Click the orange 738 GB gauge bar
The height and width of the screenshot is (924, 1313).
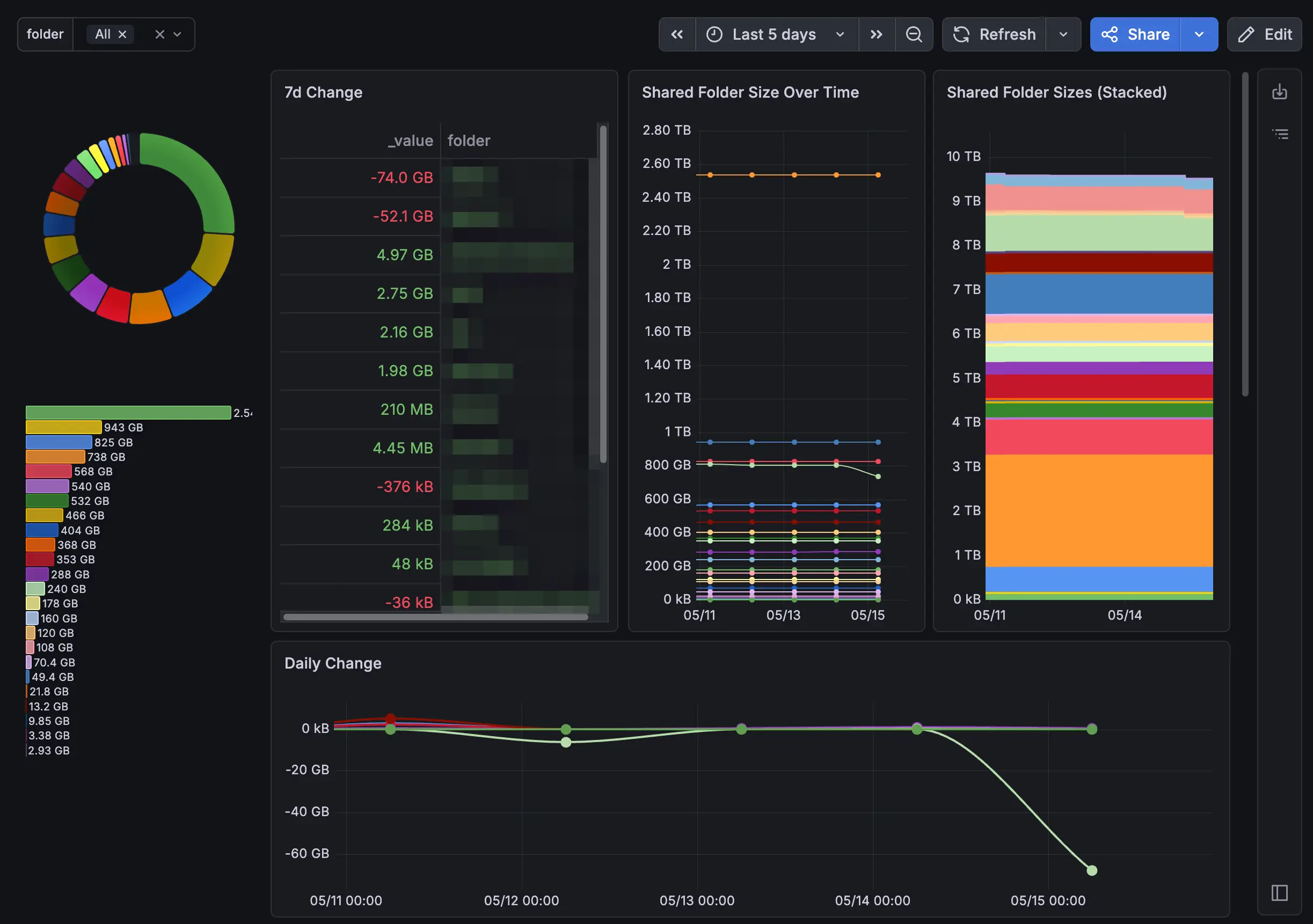[x=55, y=457]
